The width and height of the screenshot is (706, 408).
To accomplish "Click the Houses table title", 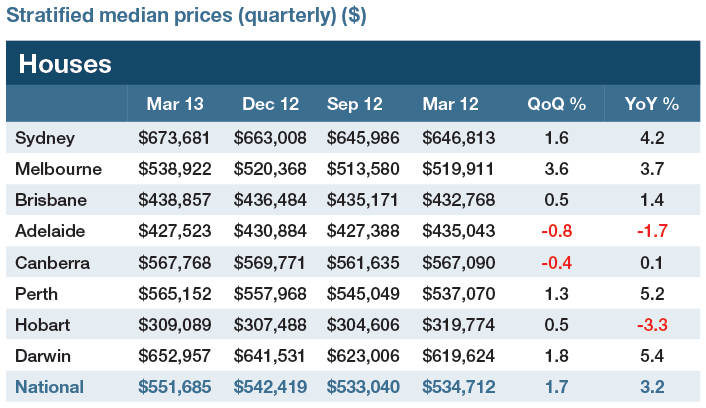I will 64,64.
